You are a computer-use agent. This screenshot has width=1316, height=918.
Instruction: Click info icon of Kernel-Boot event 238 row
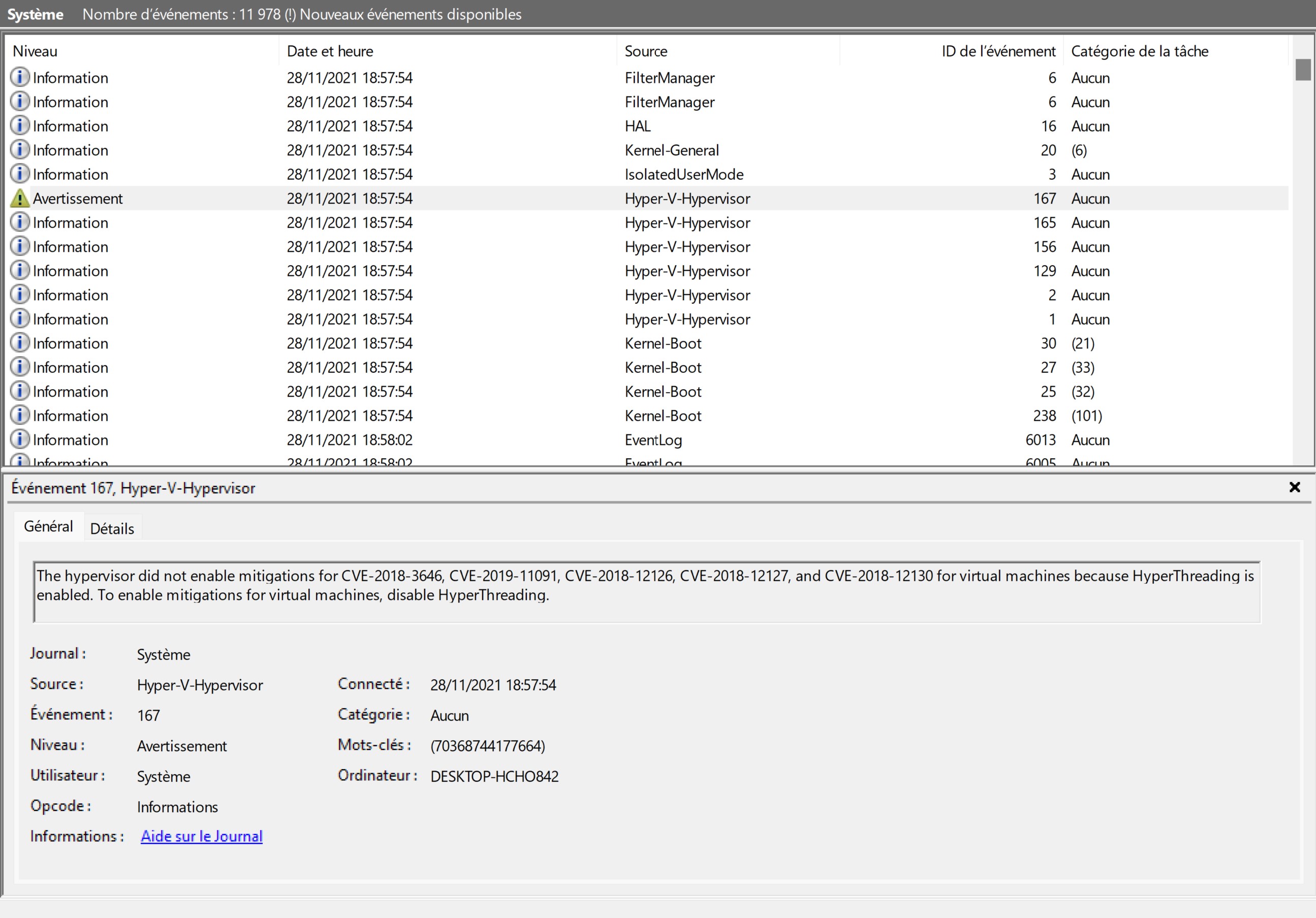[19, 415]
